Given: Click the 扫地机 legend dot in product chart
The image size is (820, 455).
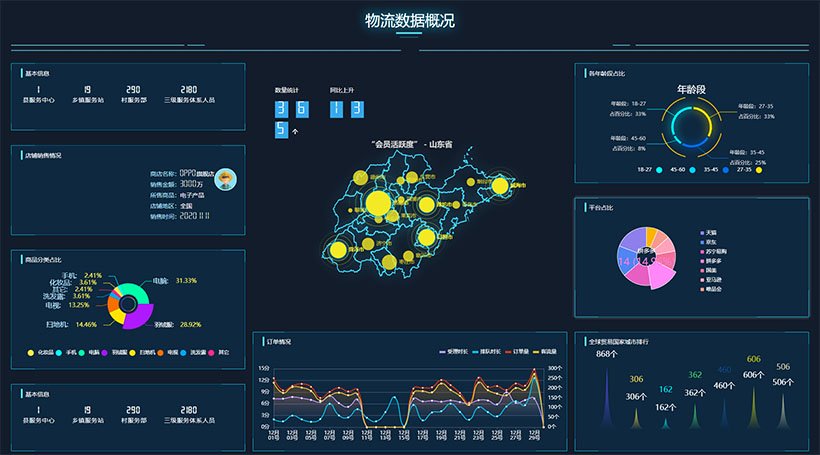Looking at the screenshot, I should (x=130, y=352).
